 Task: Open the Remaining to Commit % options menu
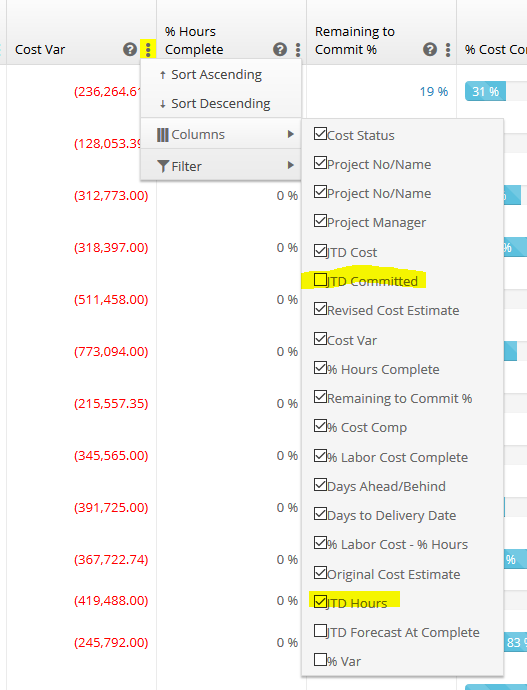448,49
